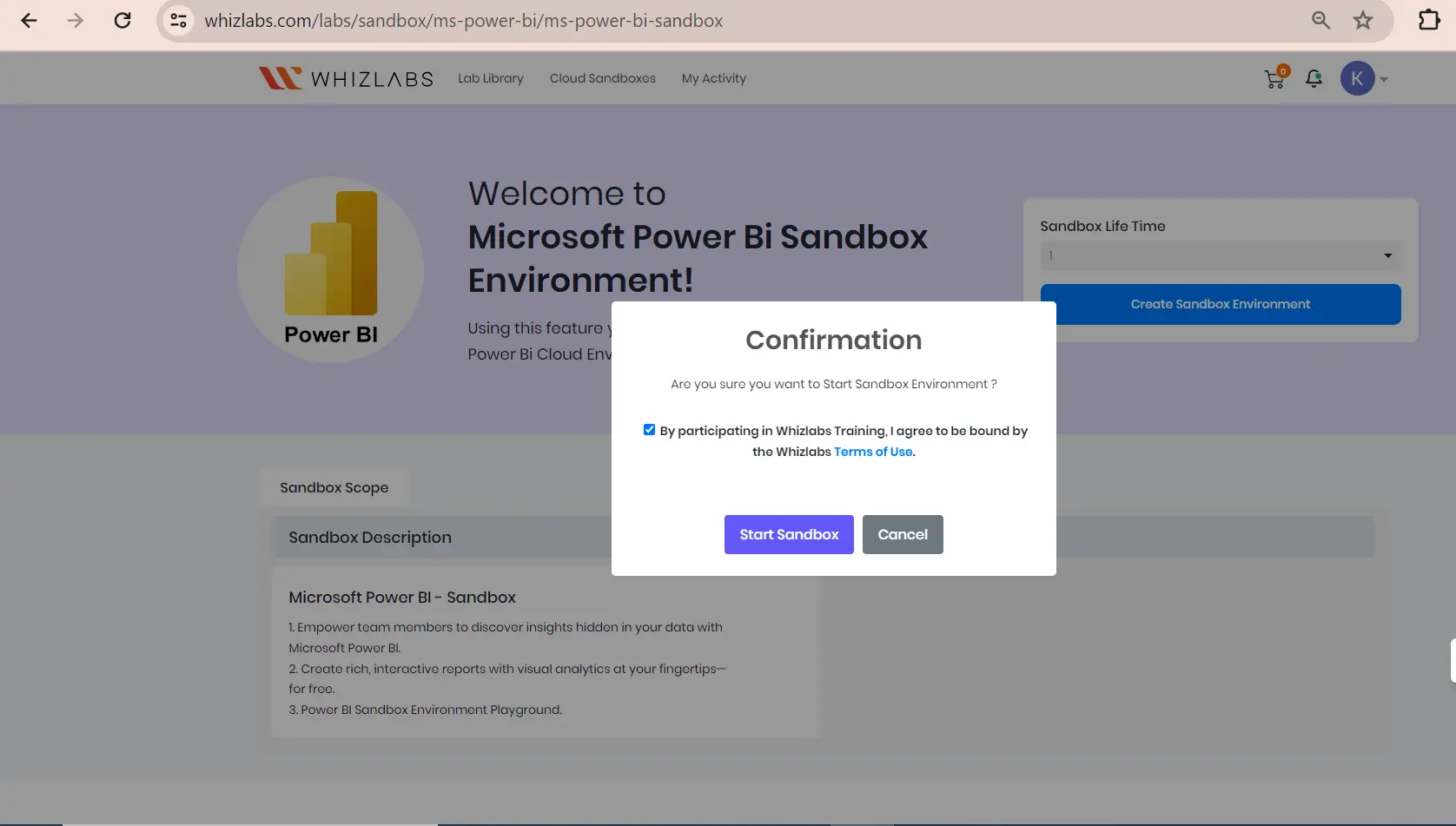Click the Start Sandbox button

pyautogui.click(x=789, y=535)
